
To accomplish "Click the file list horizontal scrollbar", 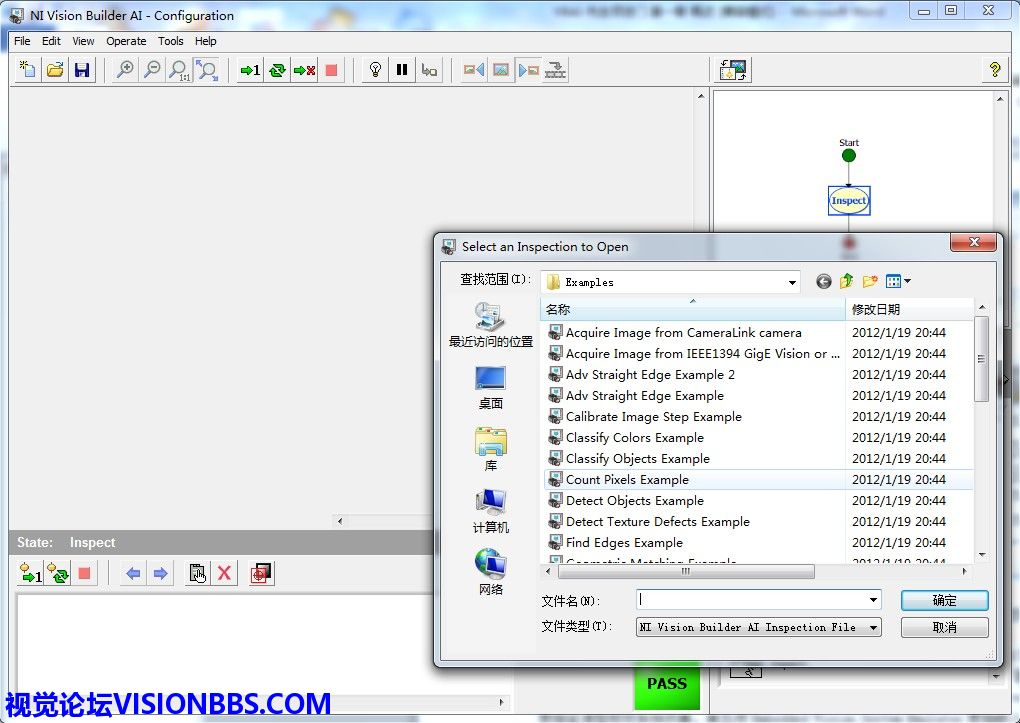I will pyautogui.click(x=685, y=572).
